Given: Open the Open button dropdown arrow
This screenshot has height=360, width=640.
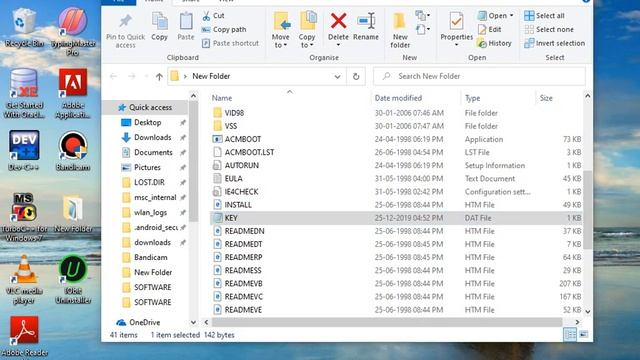Looking at the screenshot, I should tap(511, 16).
